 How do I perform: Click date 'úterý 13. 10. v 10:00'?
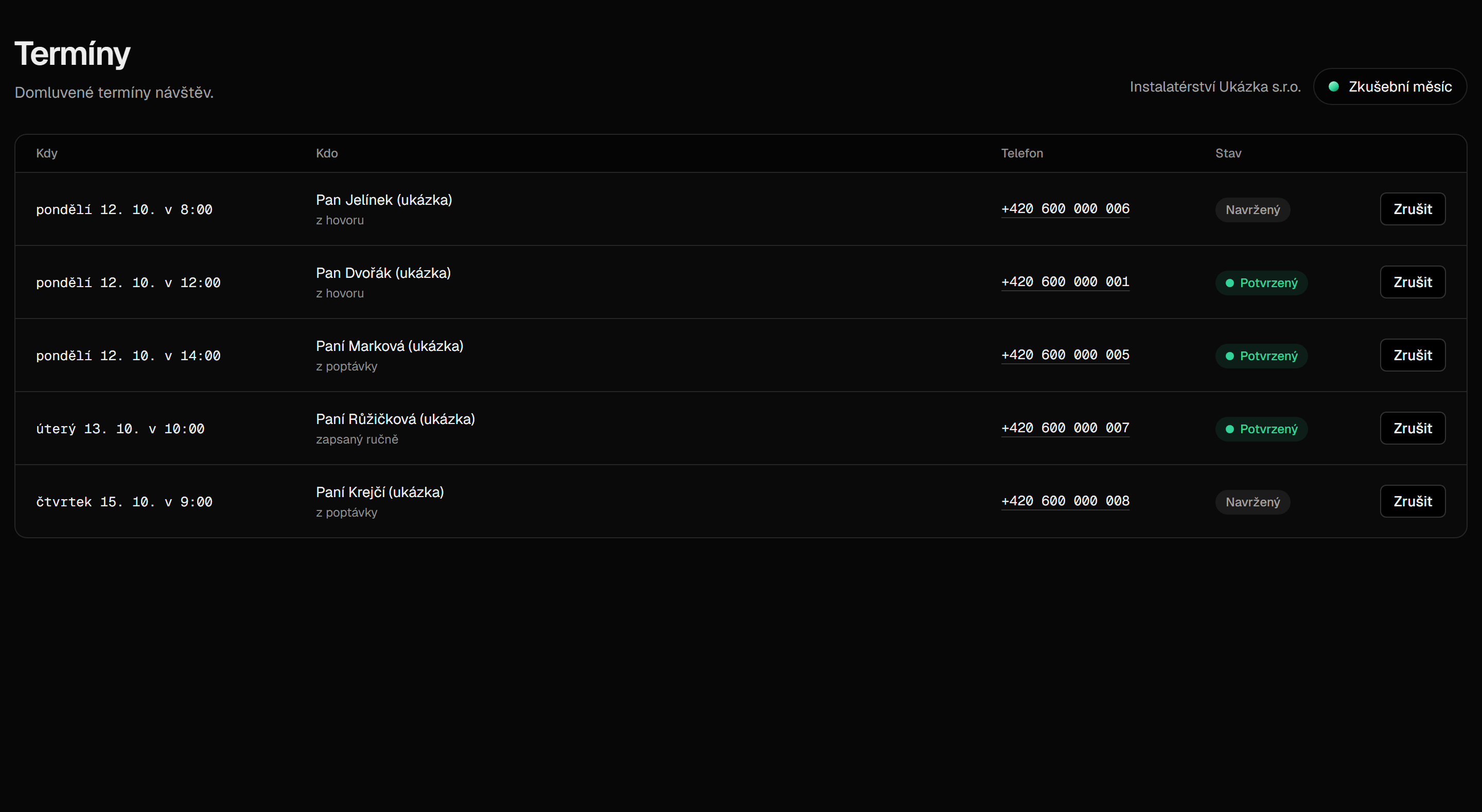tap(120, 429)
